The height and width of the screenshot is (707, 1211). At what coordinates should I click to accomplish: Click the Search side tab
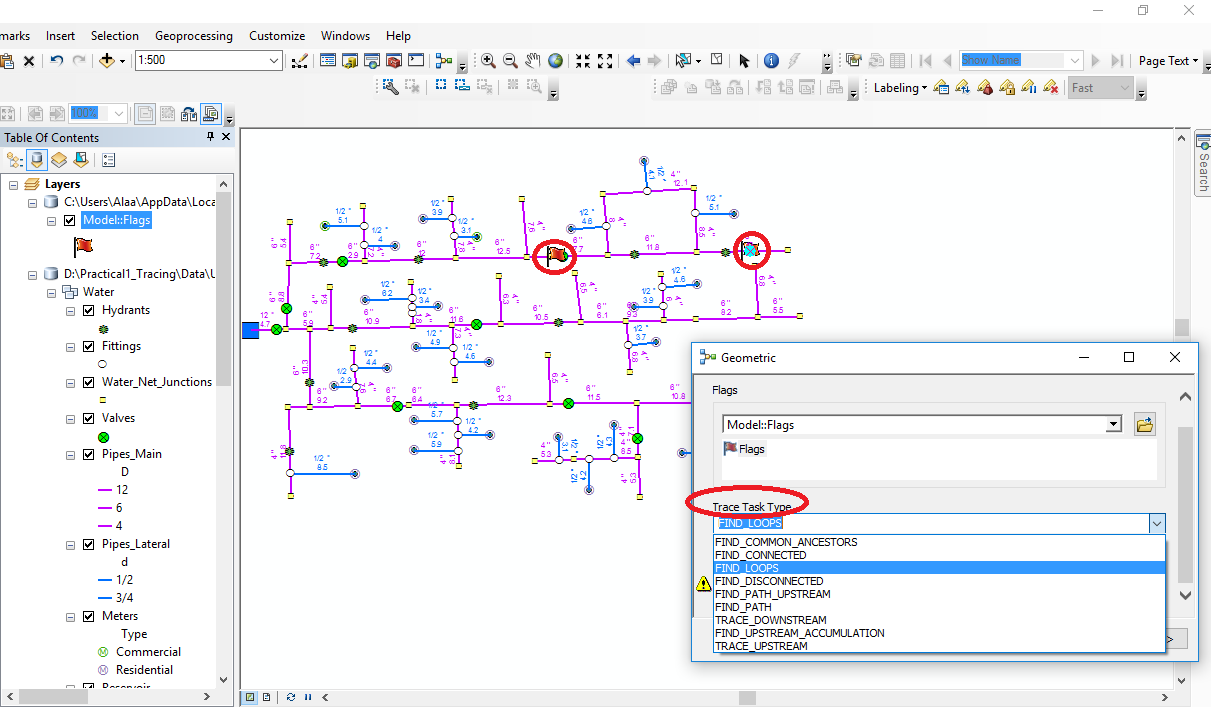tap(1203, 165)
